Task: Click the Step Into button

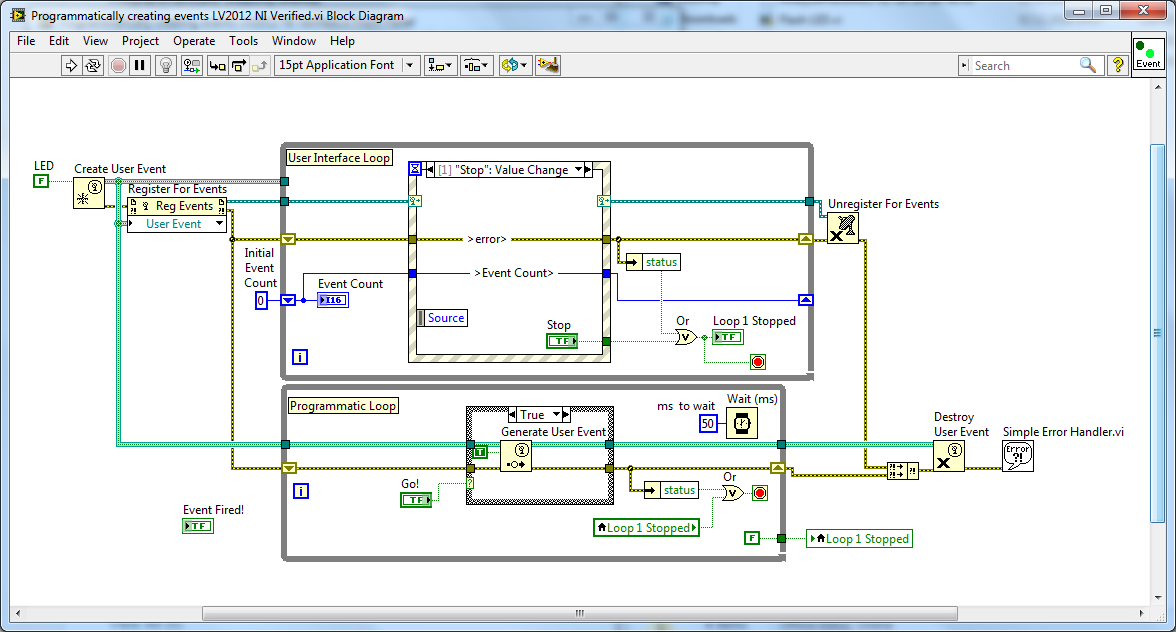Action: coord(218,66)
